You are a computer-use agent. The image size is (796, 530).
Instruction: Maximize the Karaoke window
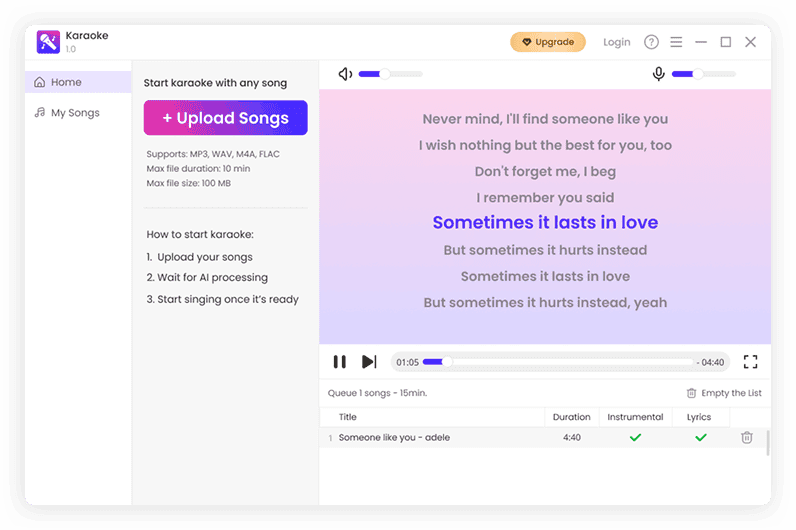(726, 42)
